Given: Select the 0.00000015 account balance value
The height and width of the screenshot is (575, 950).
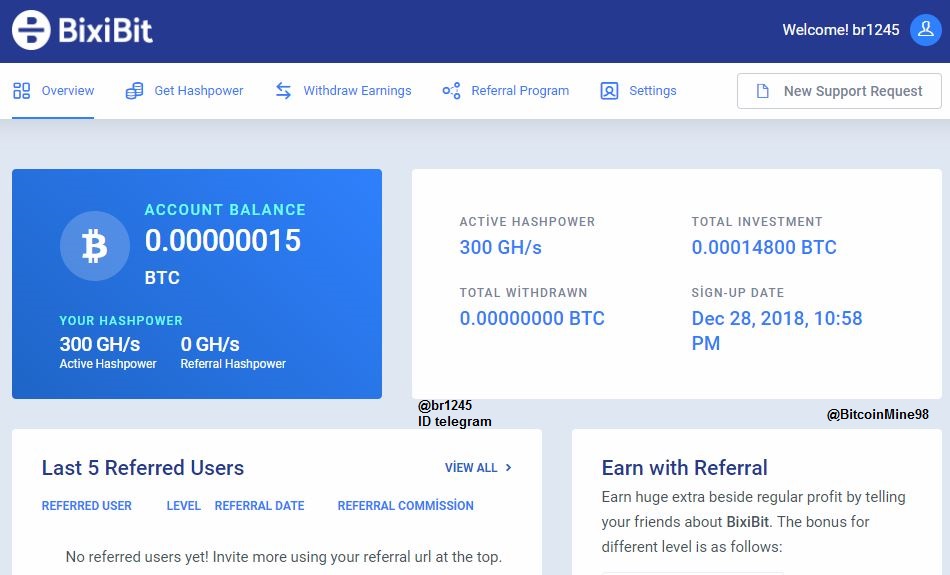Looking at the screenshot, I should (222, 241).
